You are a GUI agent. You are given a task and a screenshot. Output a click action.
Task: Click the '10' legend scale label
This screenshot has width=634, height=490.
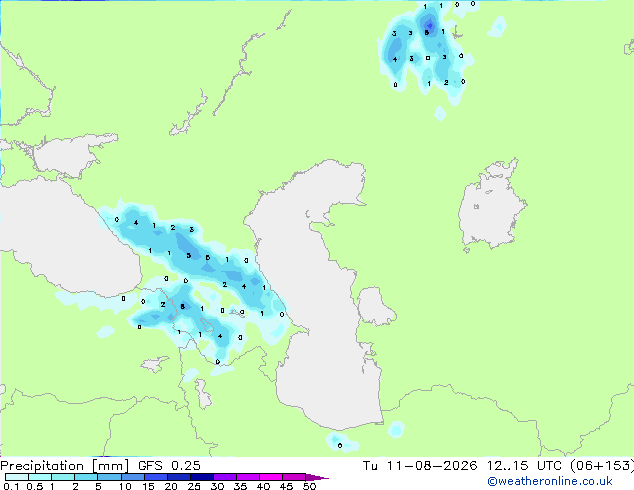(x=125, y=486)
